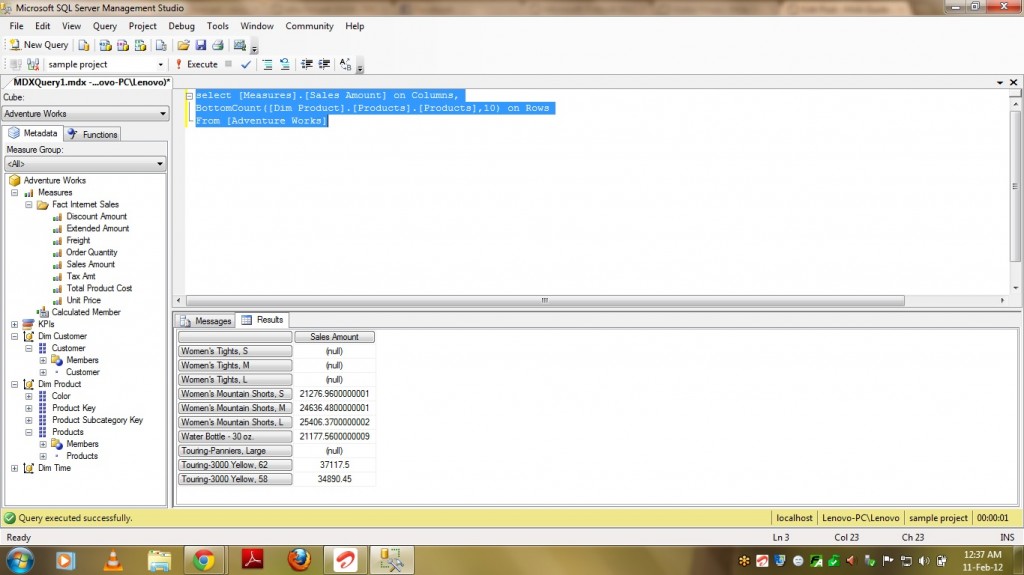Select the Sales Amount measure
1024x575 pixels.
click(90, 264)
